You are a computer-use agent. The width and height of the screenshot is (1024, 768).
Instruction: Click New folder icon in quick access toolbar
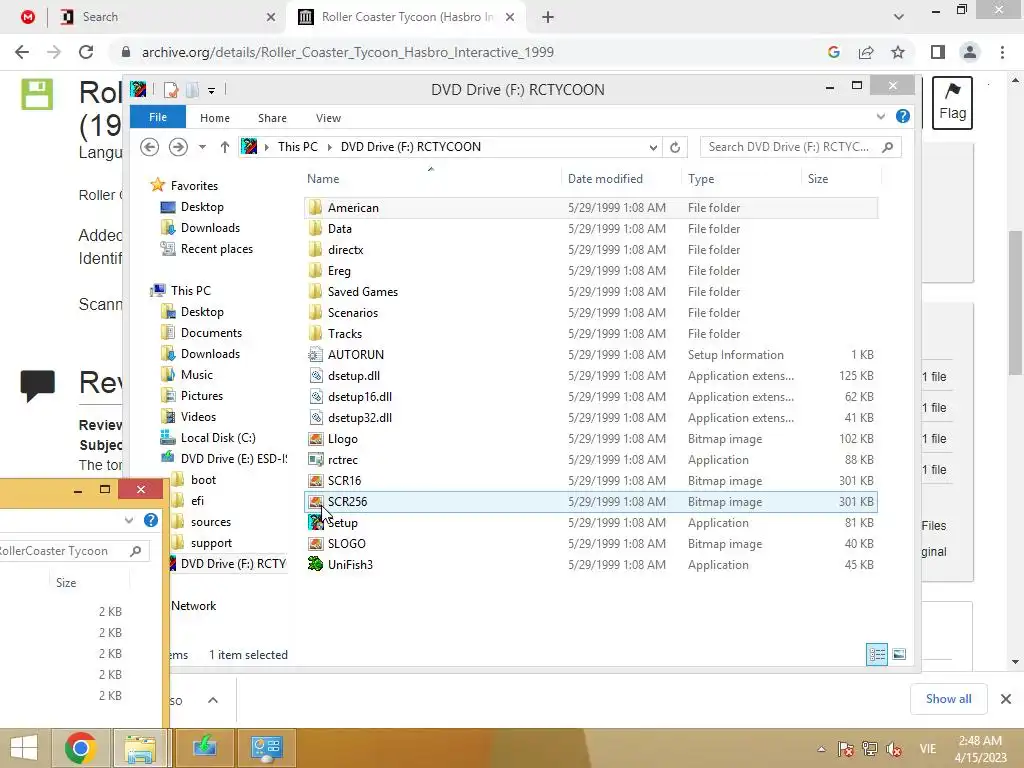click(x=192, y=90)
